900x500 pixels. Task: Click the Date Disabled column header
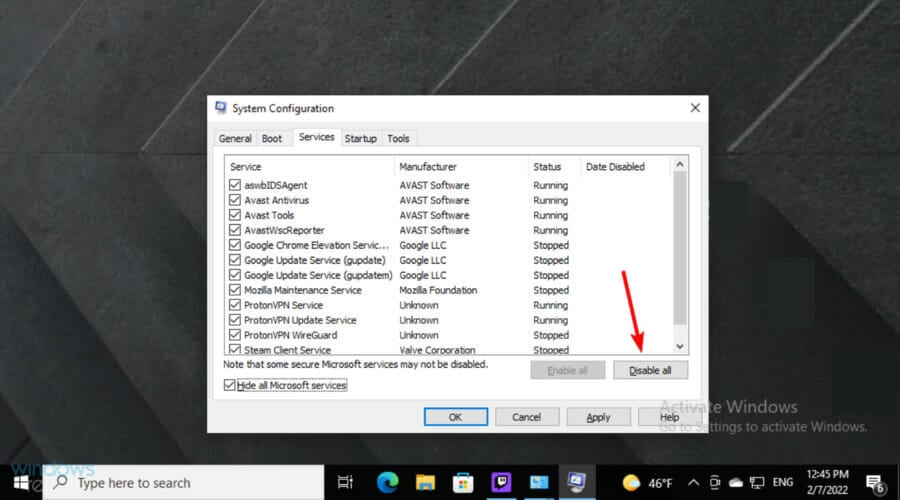click(625, 166)
